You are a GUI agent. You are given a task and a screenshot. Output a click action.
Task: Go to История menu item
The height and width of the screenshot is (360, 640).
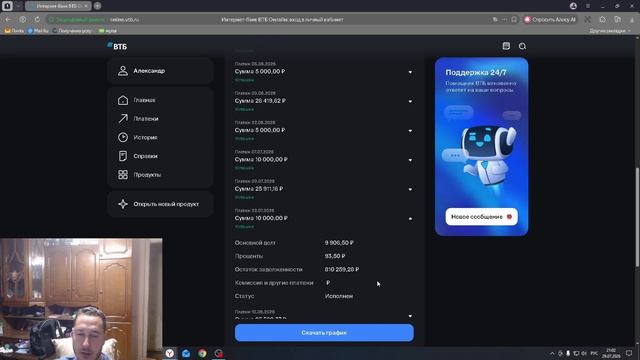click(145, 138)
